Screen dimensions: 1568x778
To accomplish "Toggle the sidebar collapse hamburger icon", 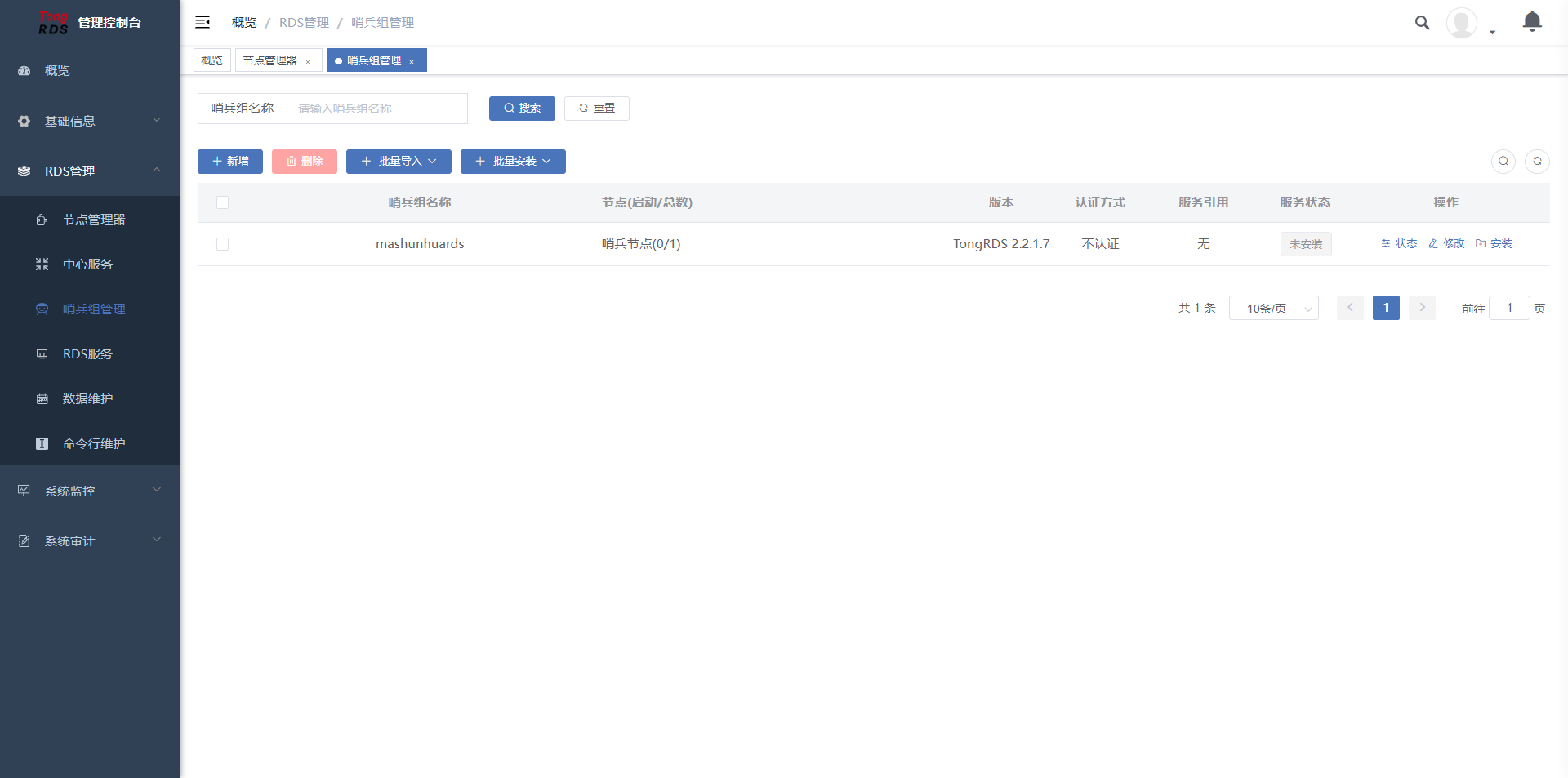I will [x=203, y=22].
